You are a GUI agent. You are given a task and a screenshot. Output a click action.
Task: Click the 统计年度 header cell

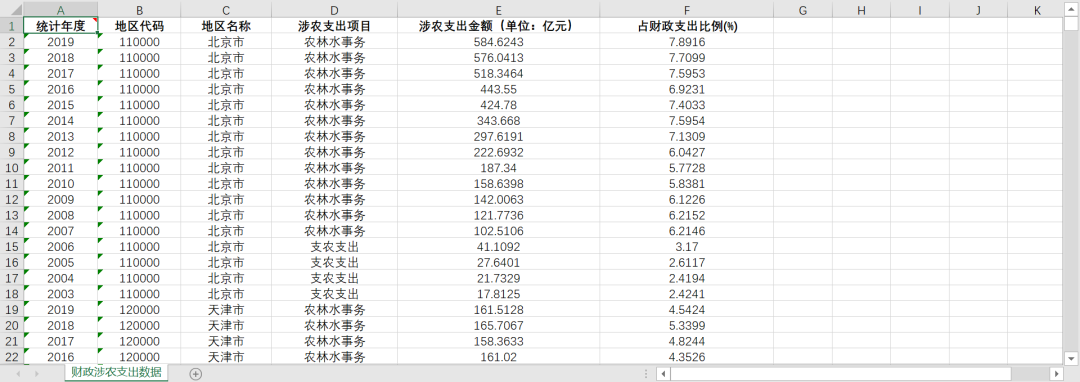point(61,26)
